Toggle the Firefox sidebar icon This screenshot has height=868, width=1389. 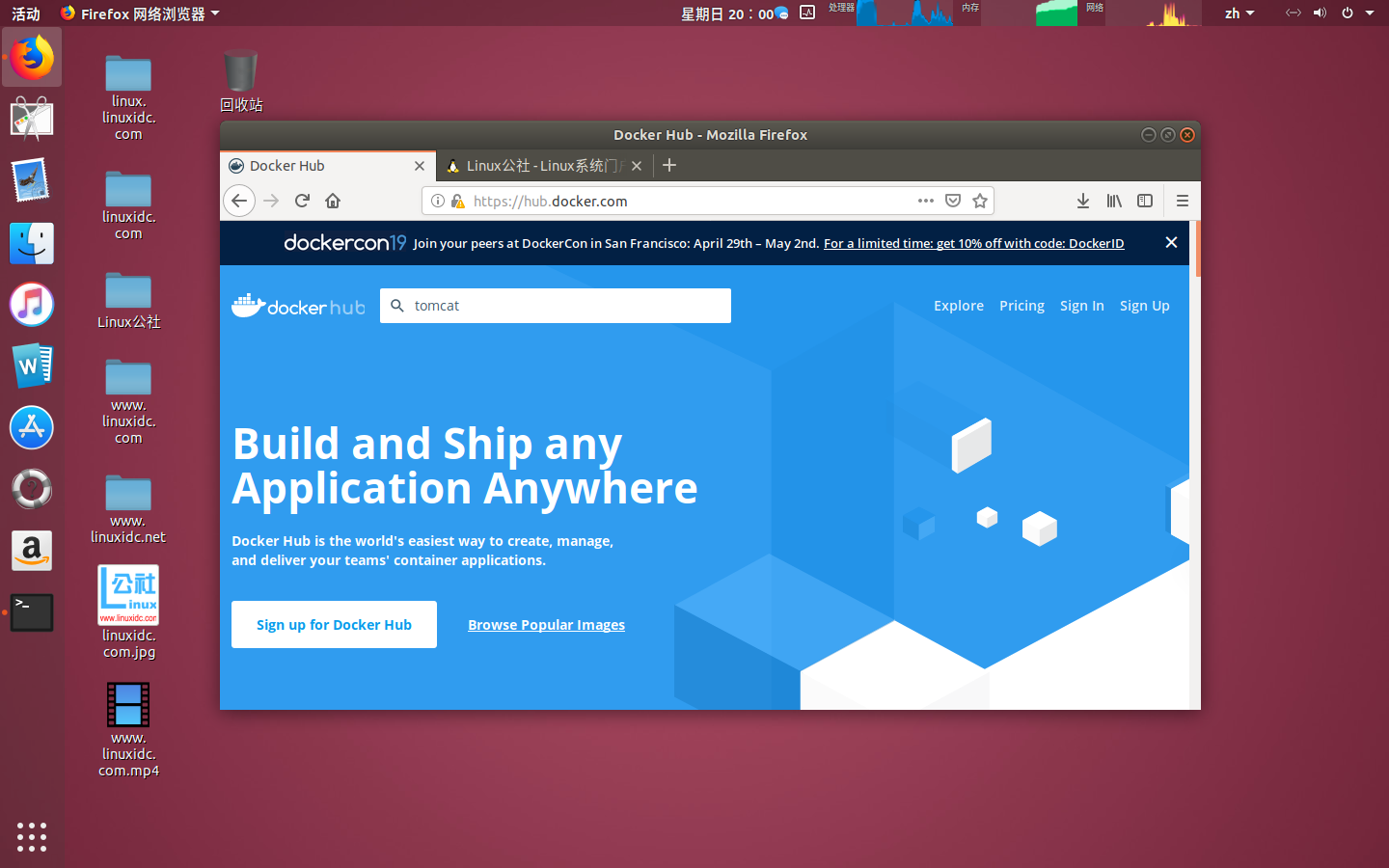[1145, 201]
